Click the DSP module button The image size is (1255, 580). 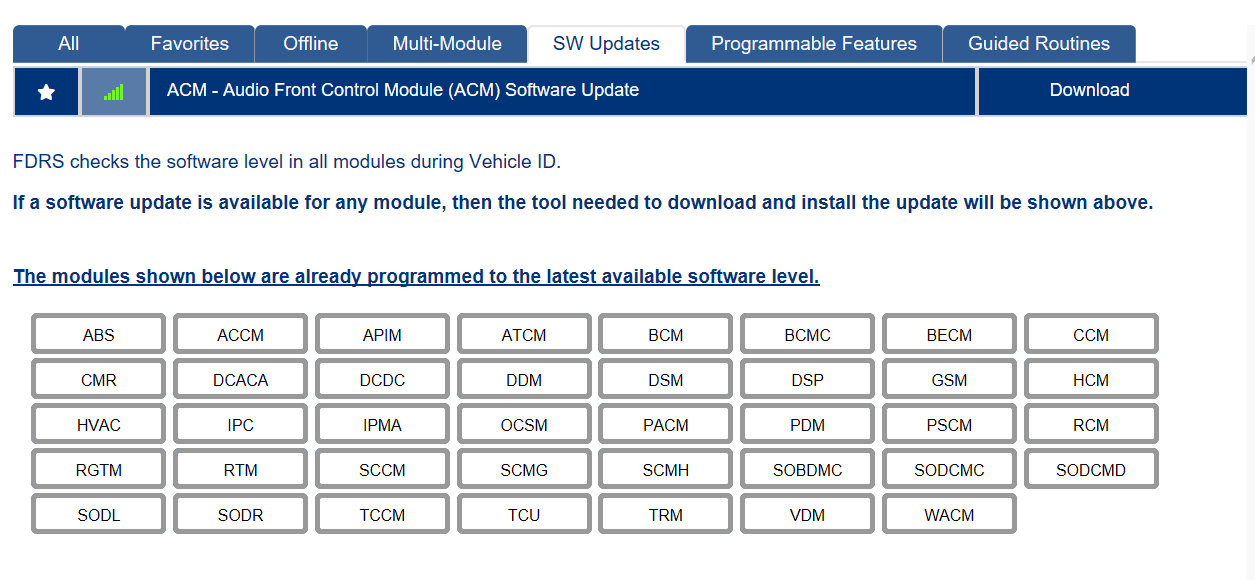point(807,379)
